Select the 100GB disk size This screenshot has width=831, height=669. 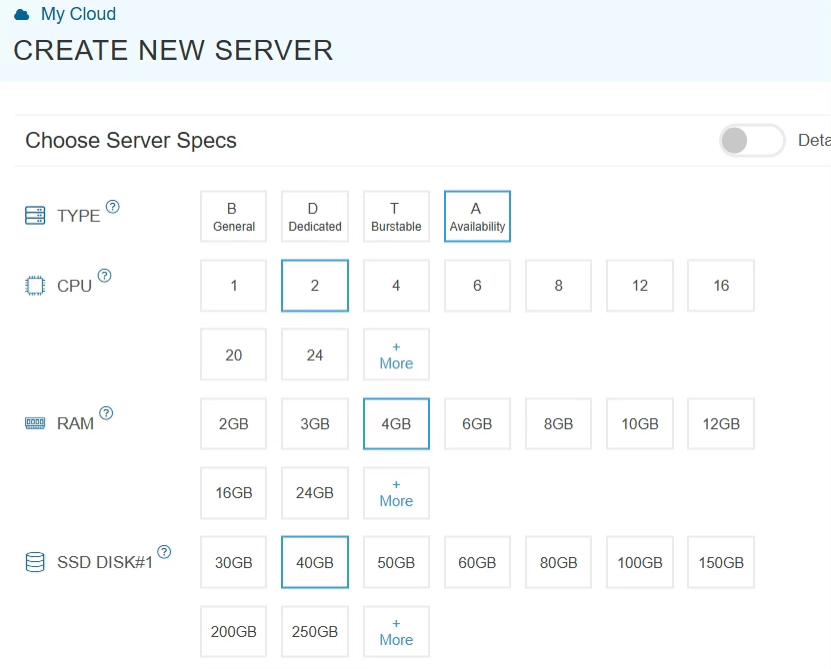tap(639, 562)
